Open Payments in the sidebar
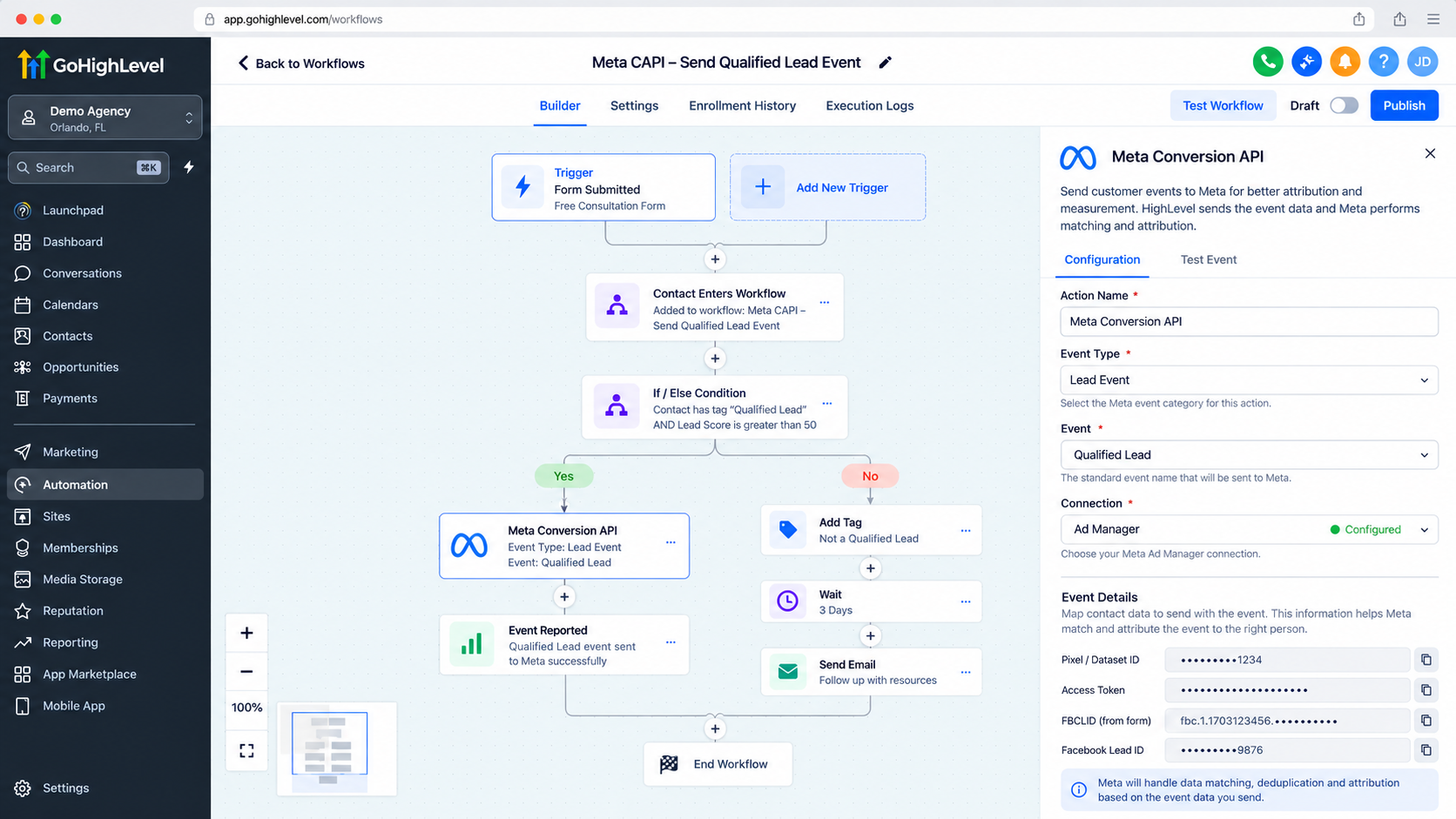 tap(105, 399)
